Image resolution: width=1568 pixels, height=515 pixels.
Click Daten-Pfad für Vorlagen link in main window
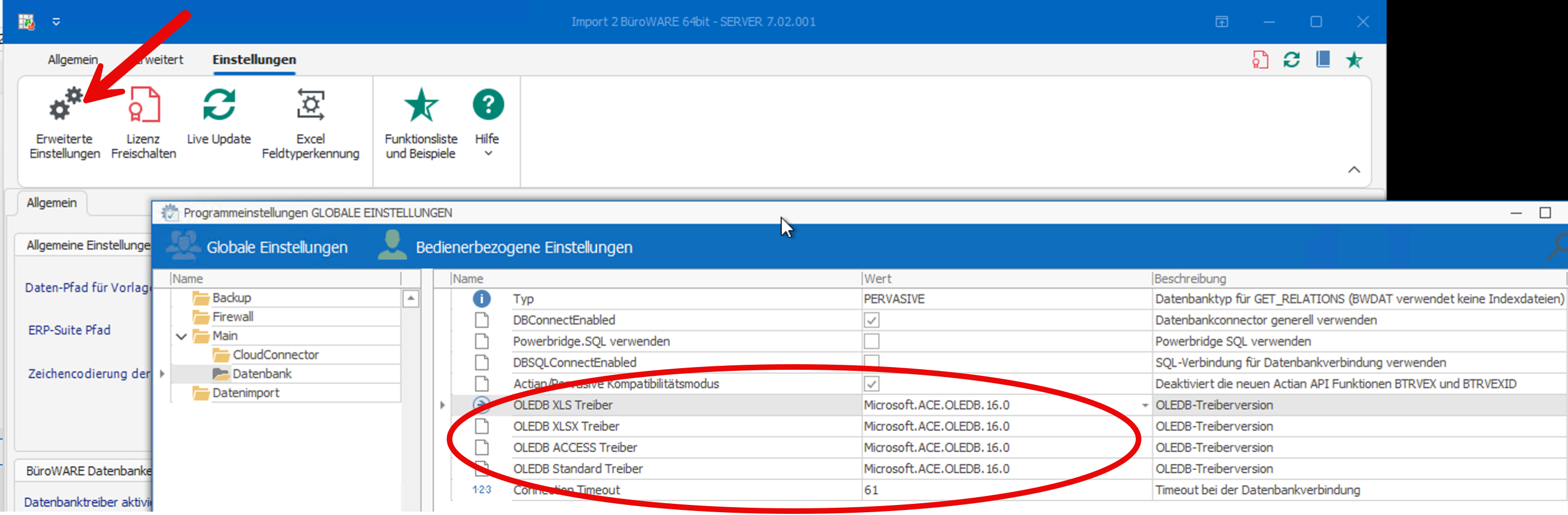pos(88,287)
